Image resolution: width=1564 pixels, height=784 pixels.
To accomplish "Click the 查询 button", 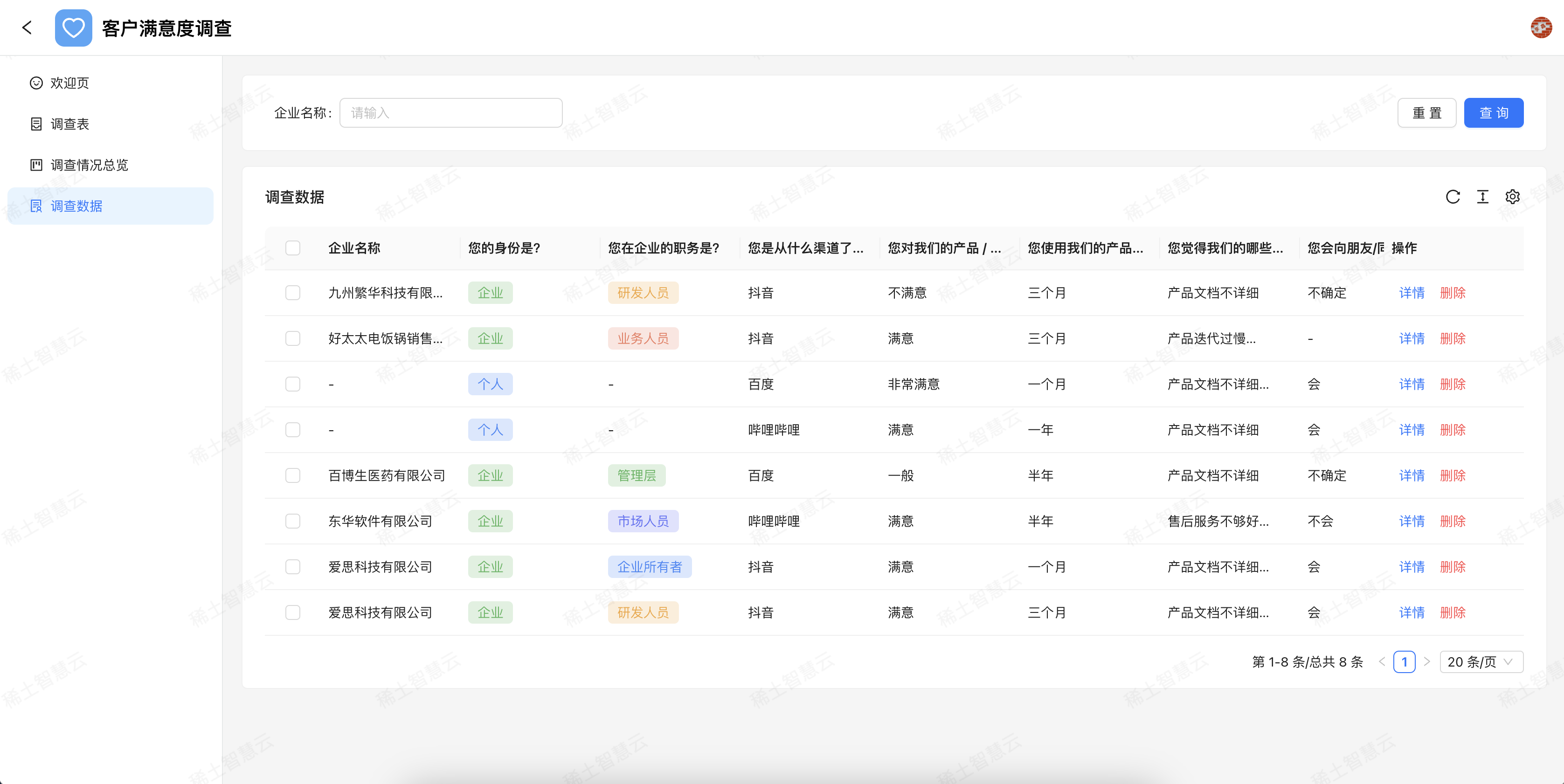I will click(1493, 113).
